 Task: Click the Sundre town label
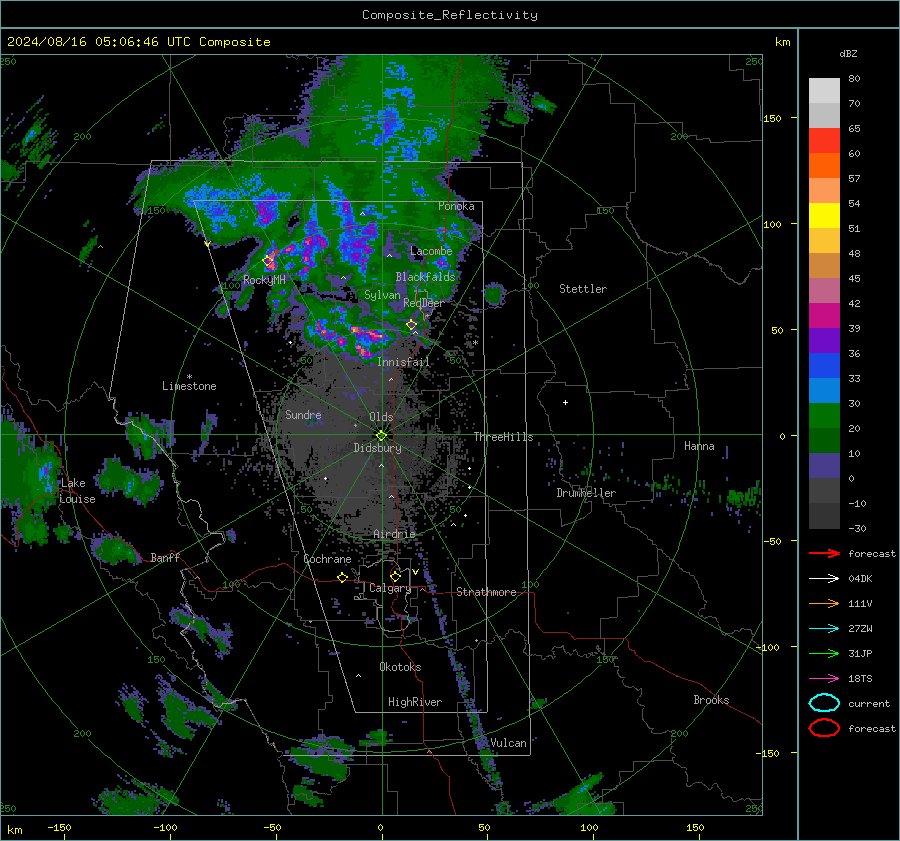(303, 414)
